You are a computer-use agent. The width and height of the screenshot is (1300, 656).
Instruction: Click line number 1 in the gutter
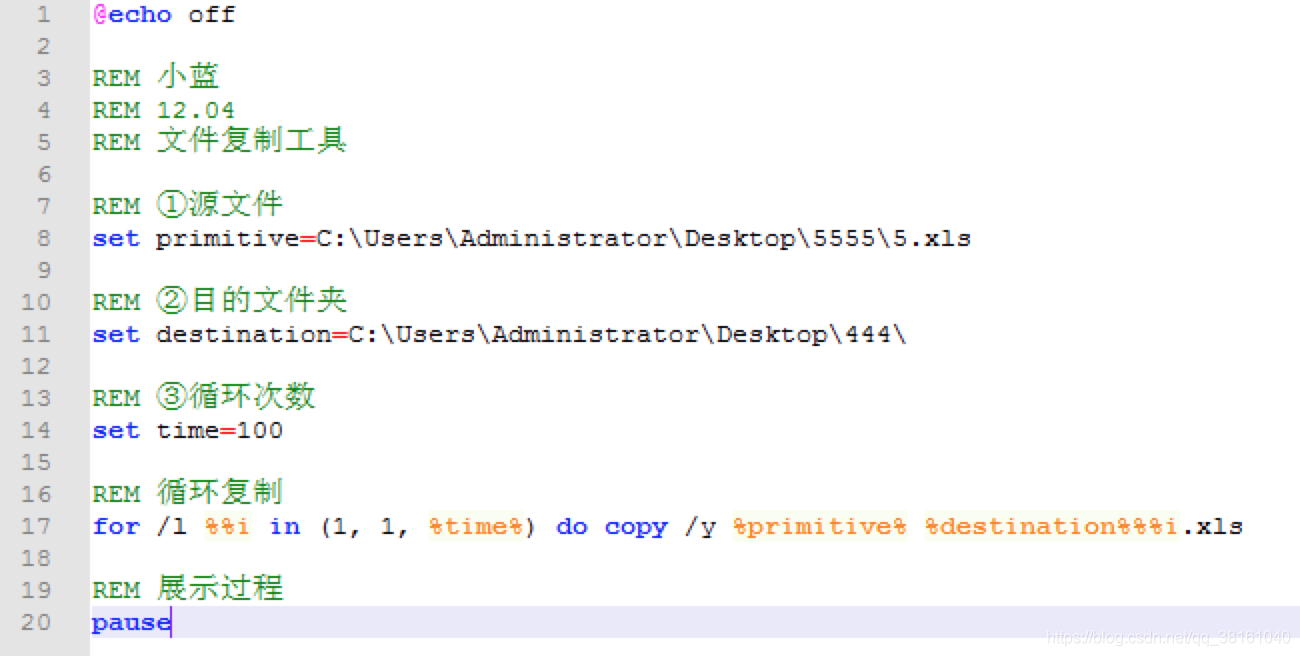coord(43,15)
